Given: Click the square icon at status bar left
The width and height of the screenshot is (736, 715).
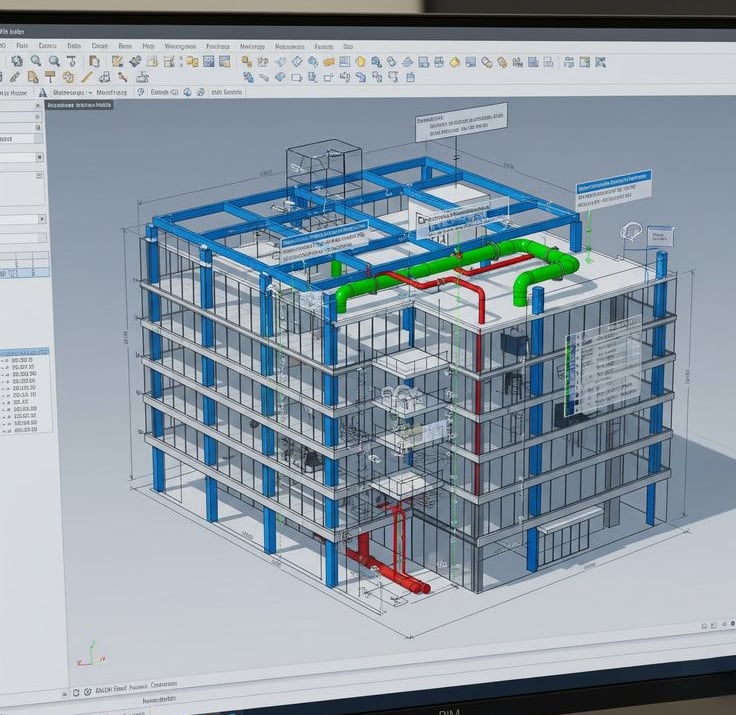Looking at the screenshot, I should click(76, 693).
